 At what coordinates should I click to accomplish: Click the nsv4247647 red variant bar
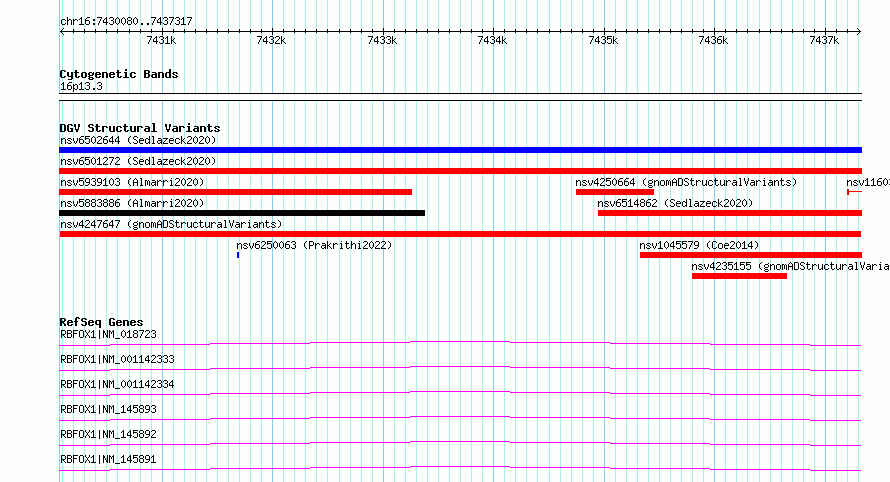pos(460,234)
